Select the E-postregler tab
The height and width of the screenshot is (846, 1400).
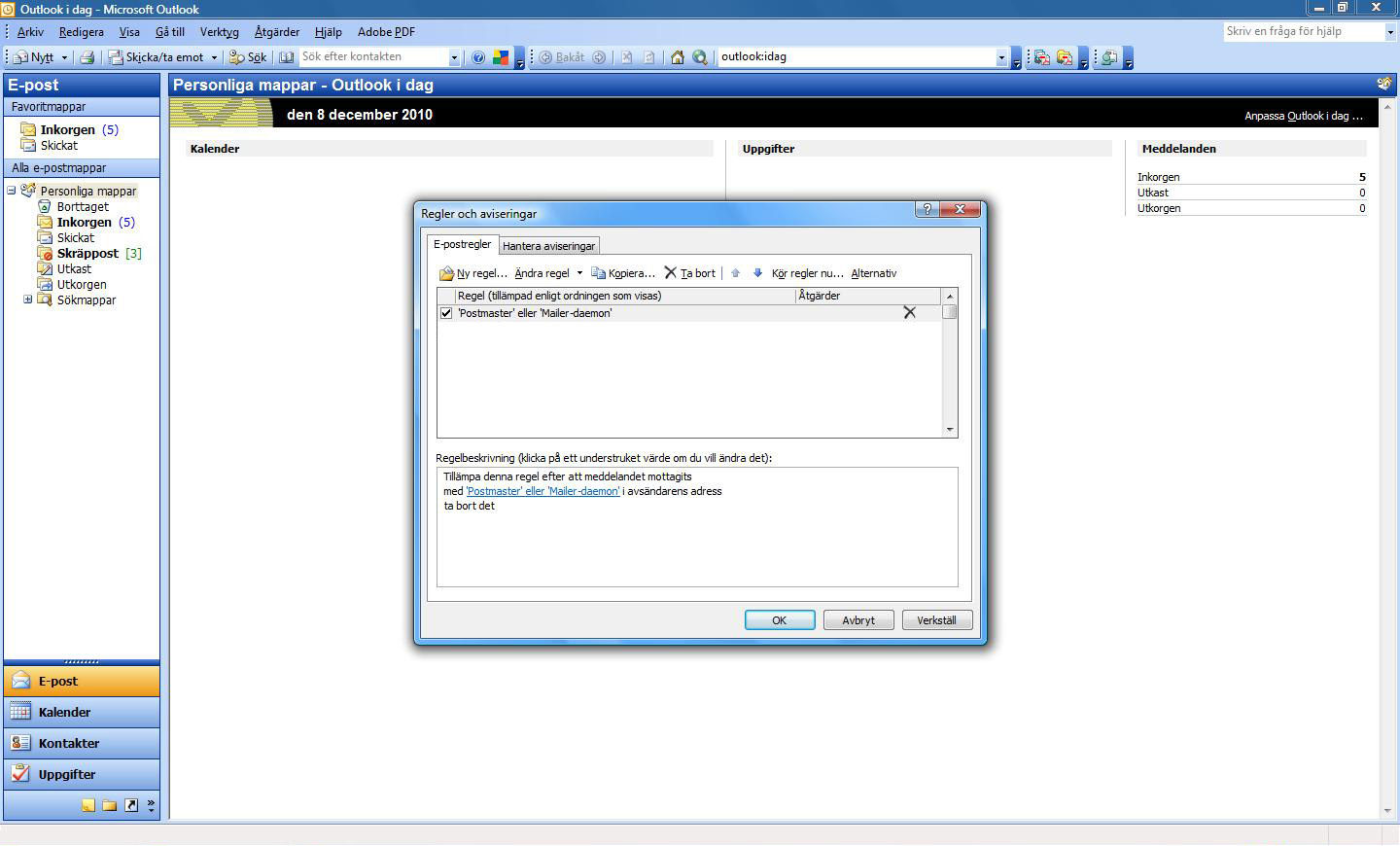[463, 244]
